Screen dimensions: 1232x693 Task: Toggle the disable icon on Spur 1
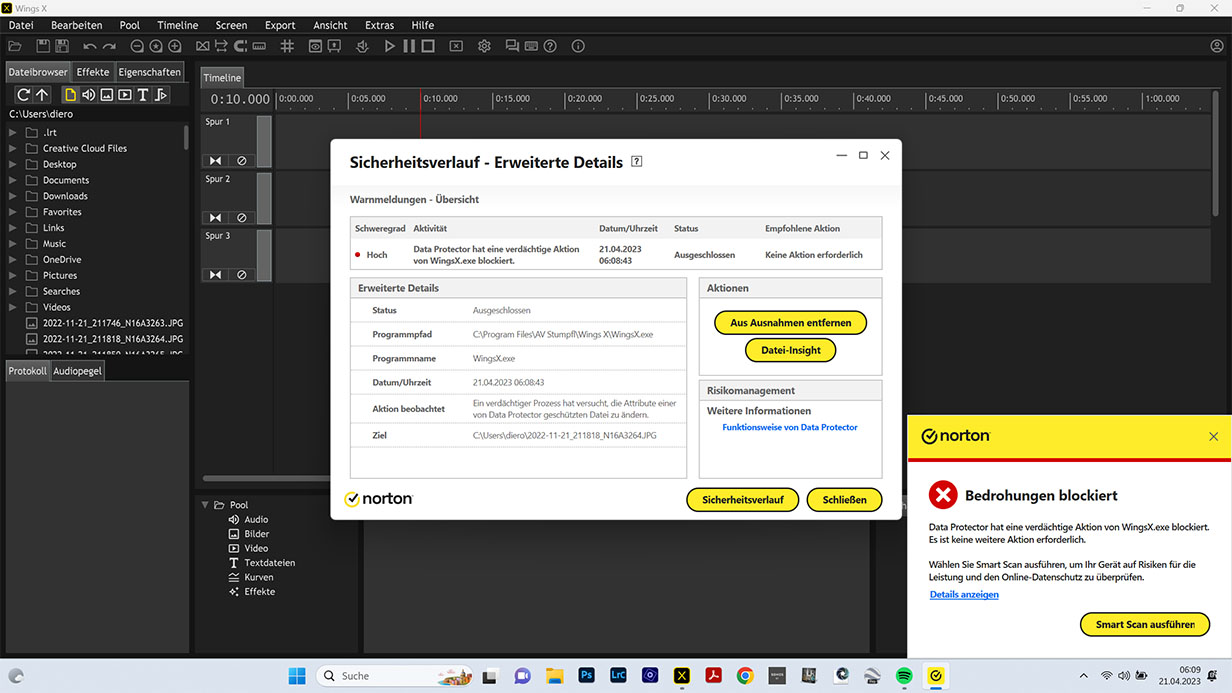click(x=241, y=161)
